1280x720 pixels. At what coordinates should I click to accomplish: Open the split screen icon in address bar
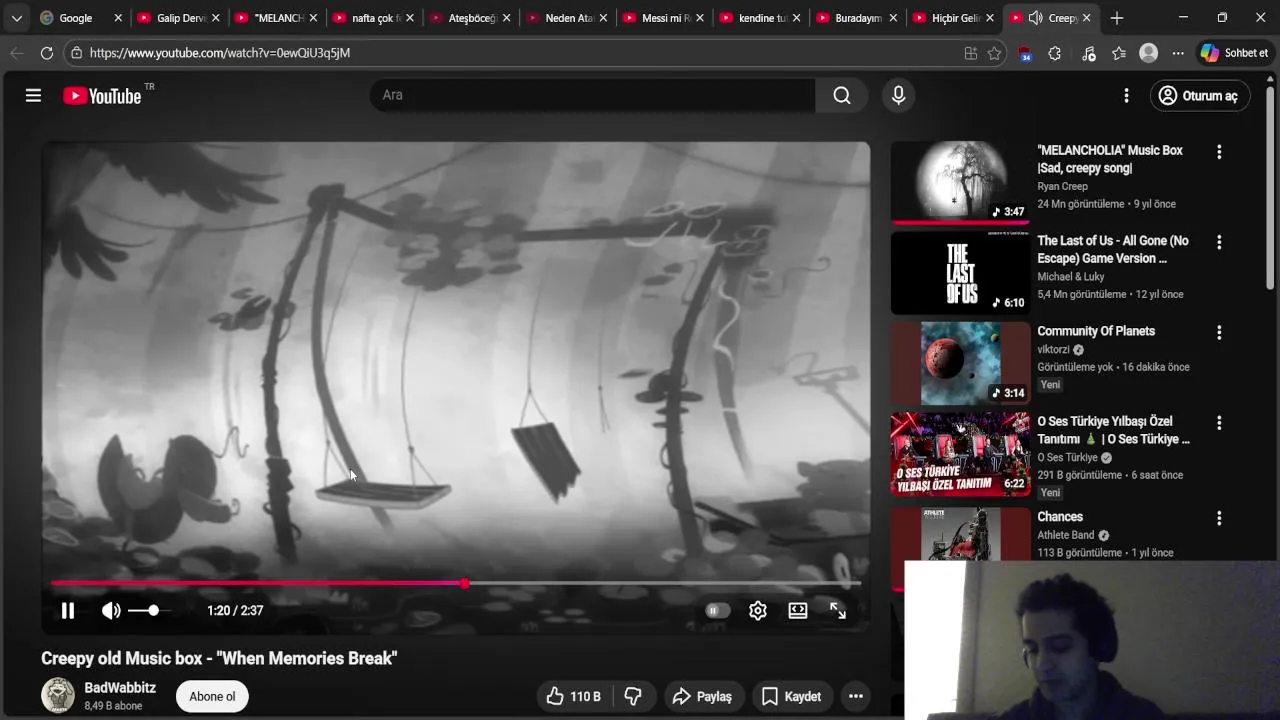pyautogui.click(x=970, y=53)
